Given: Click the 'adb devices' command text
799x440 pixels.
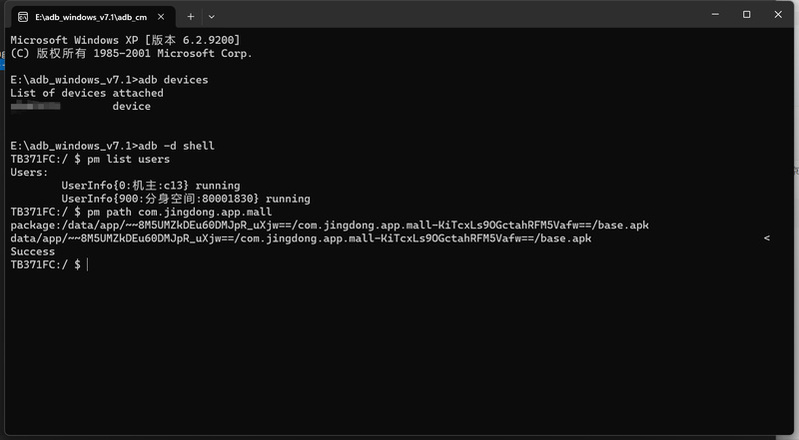Looking at the screenshot, I should coord(173,80).
